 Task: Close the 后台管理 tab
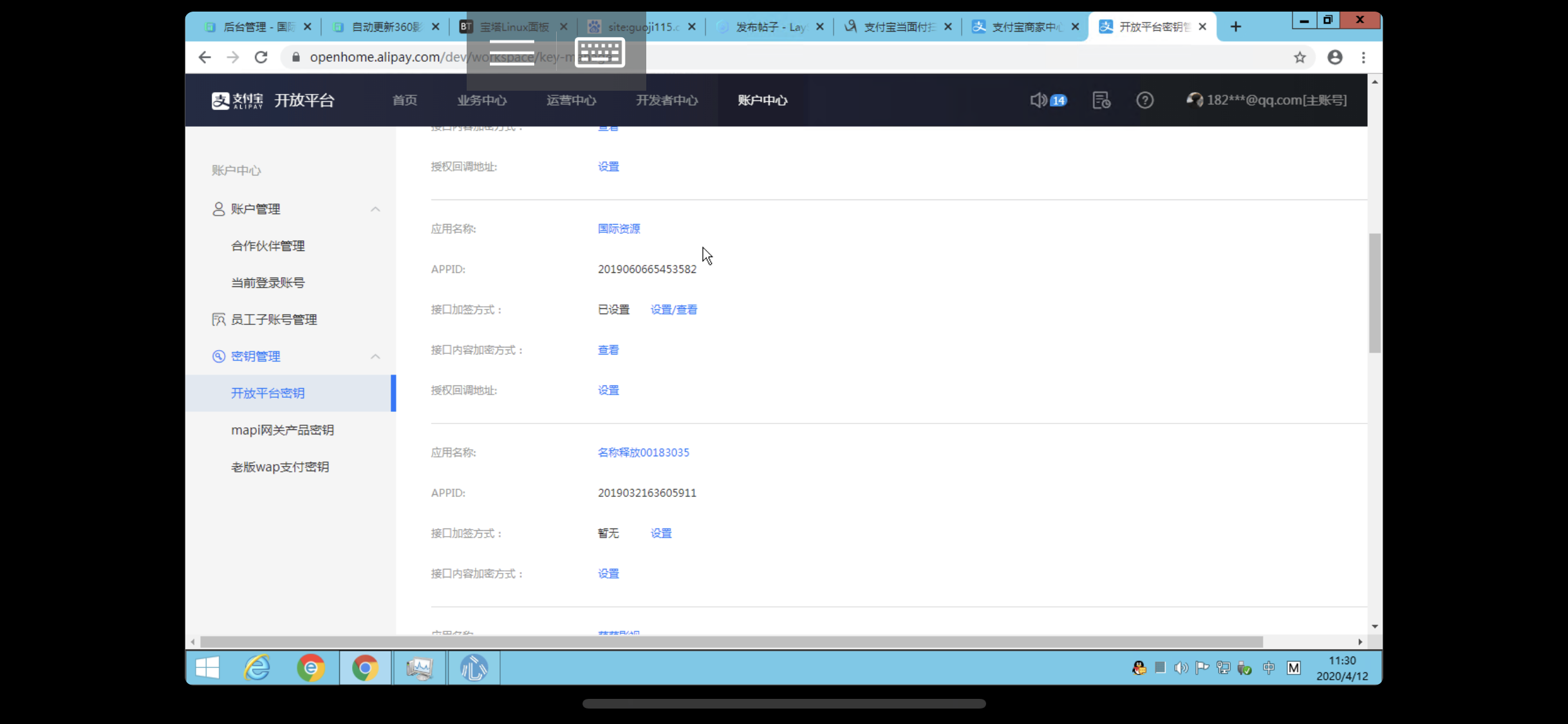(x=307, y=26)
